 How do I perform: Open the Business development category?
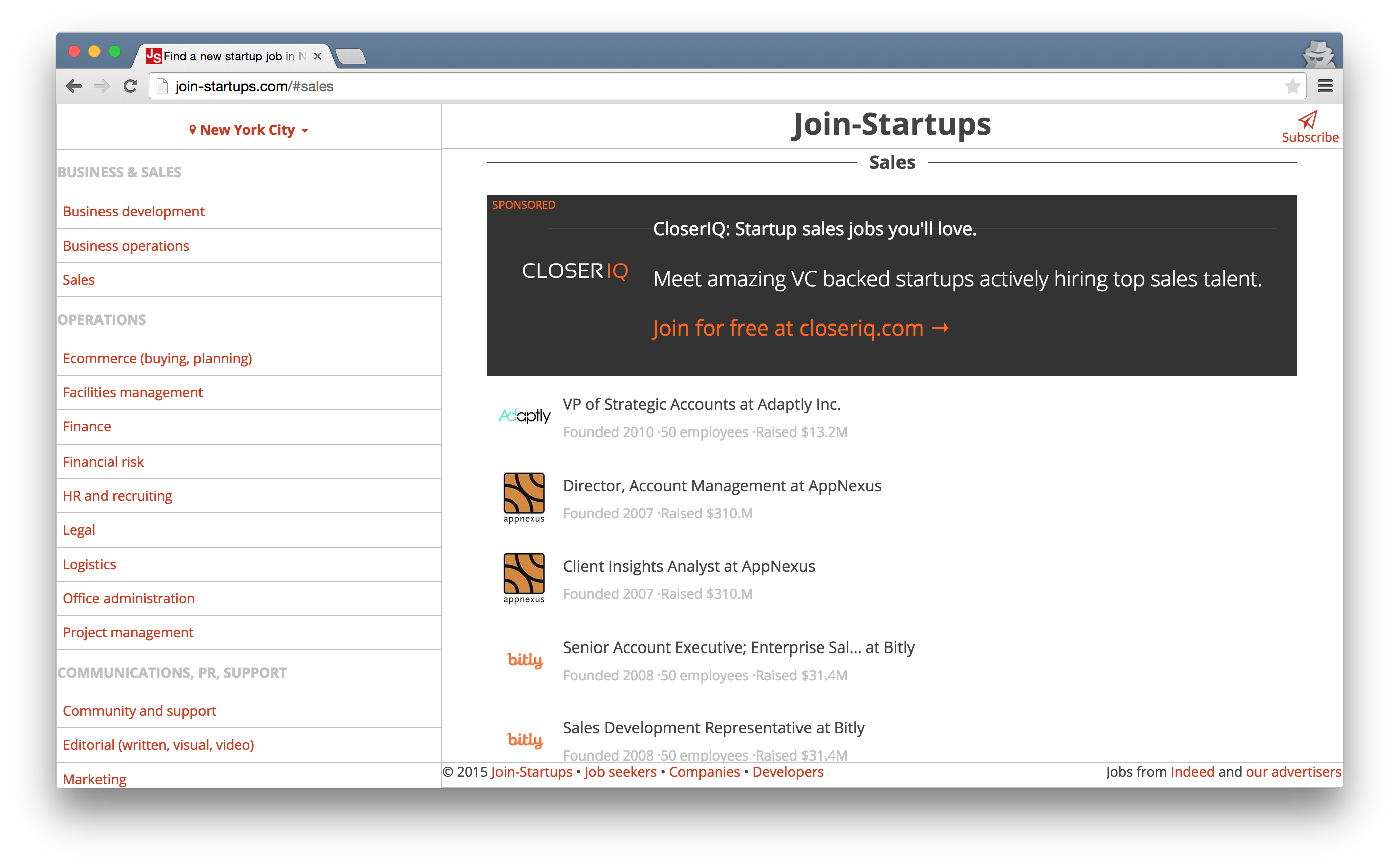[x=133, y=211]
